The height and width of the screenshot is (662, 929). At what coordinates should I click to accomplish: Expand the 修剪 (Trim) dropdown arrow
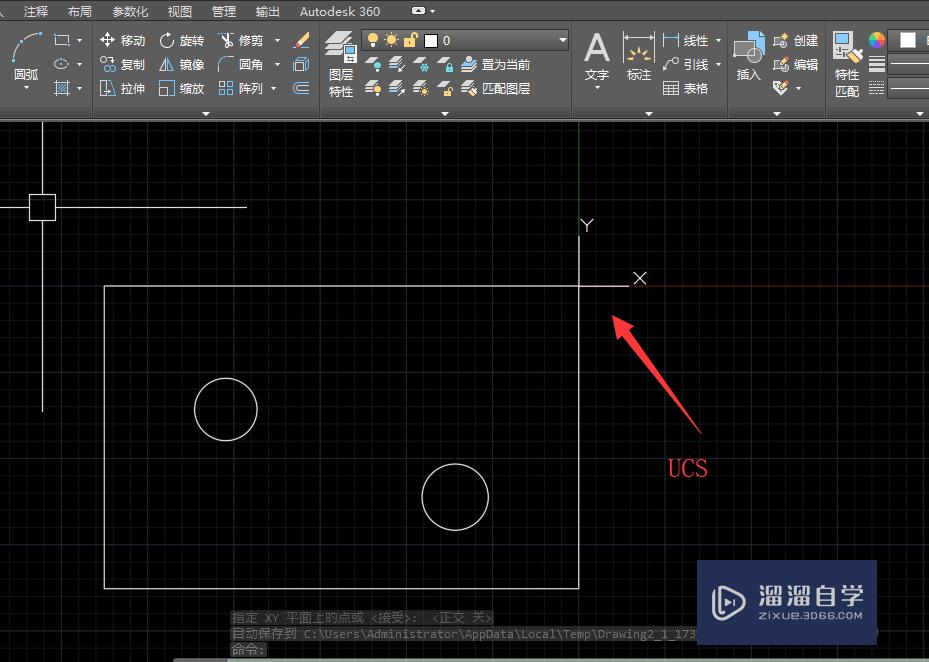click(277, 40)
